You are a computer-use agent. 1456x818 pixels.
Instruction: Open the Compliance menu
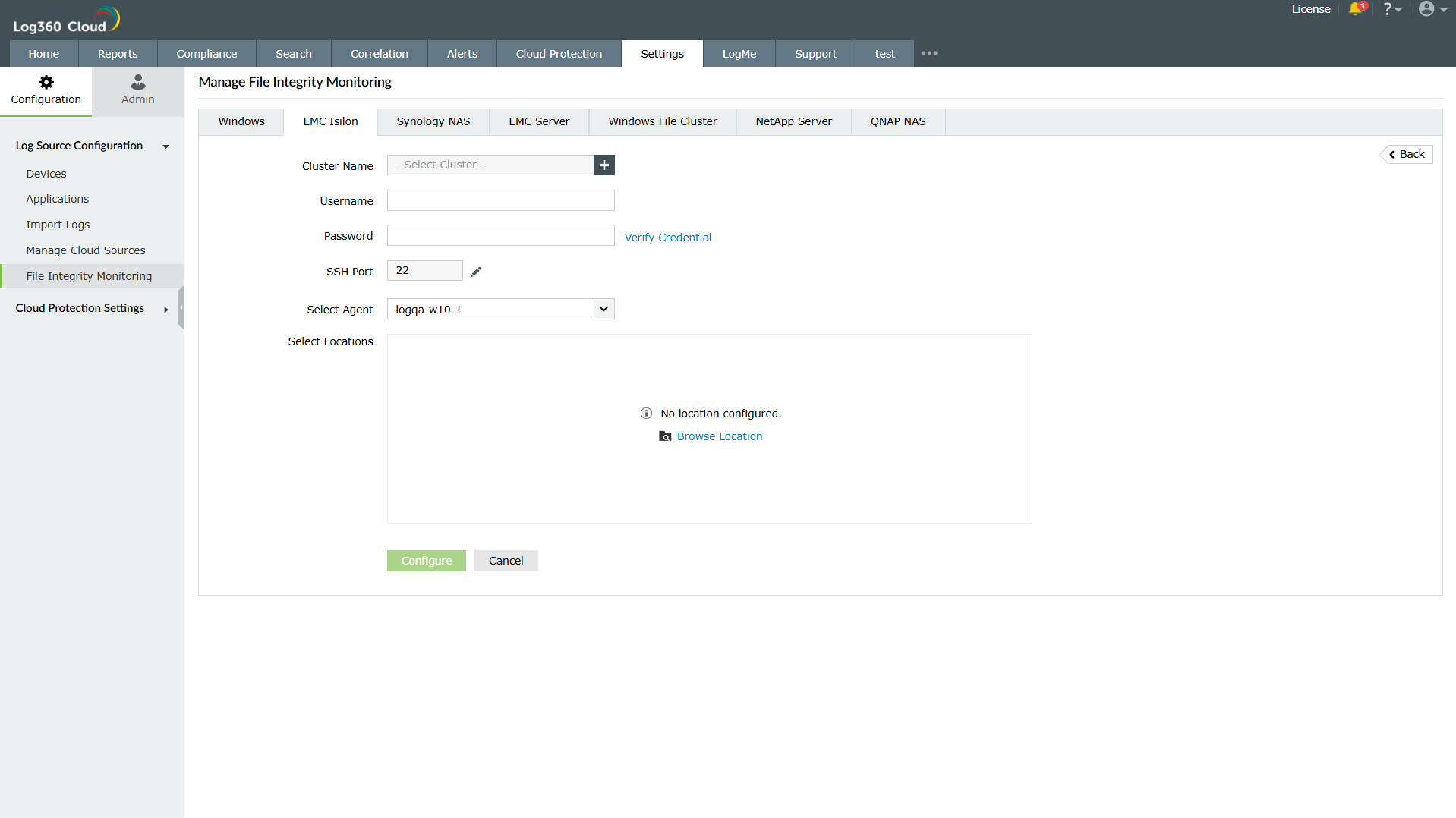pos(206,53)
